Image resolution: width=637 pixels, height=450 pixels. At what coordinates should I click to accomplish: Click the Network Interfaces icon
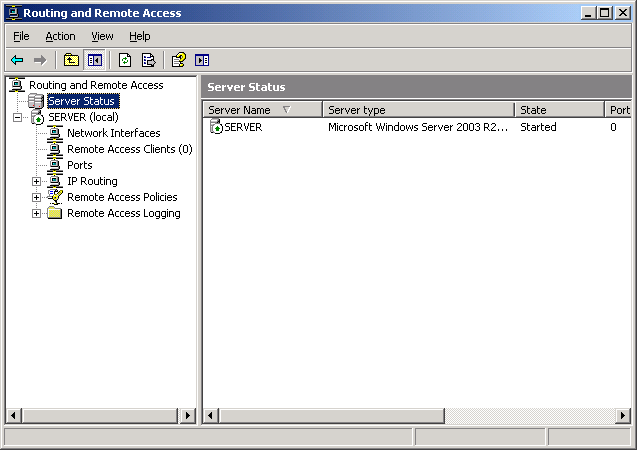click(x=55, y=133)
